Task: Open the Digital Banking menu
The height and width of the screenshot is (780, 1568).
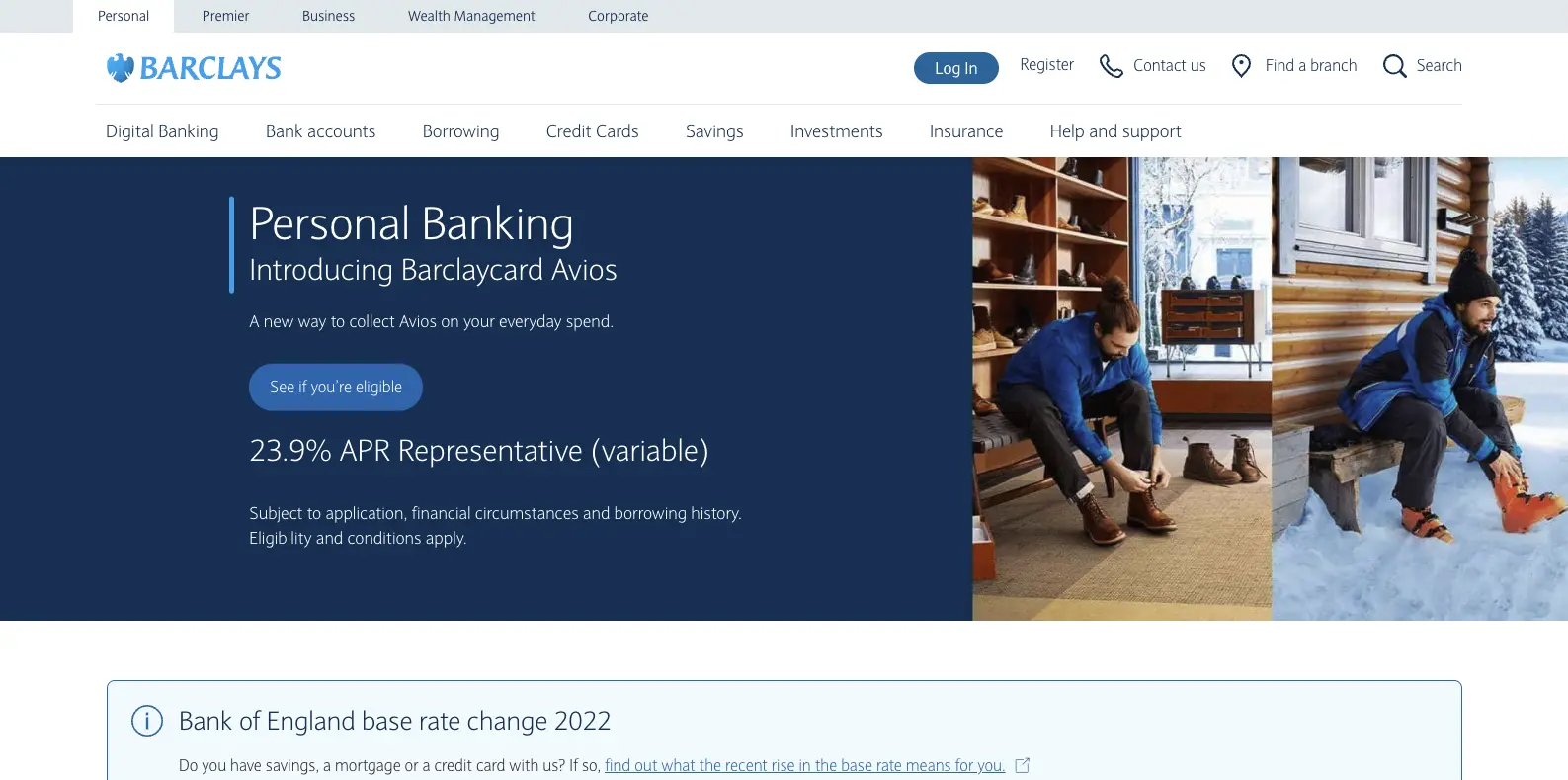Action: click(x=162, y=131)
